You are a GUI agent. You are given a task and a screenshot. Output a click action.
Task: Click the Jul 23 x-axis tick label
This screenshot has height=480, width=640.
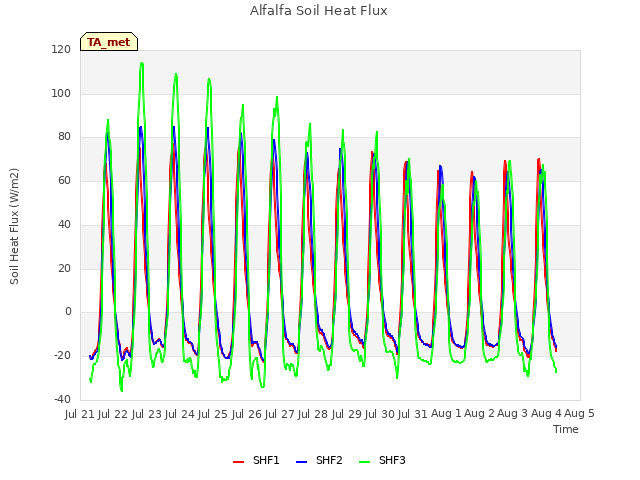pyautogui.click(x=147, y=414)
